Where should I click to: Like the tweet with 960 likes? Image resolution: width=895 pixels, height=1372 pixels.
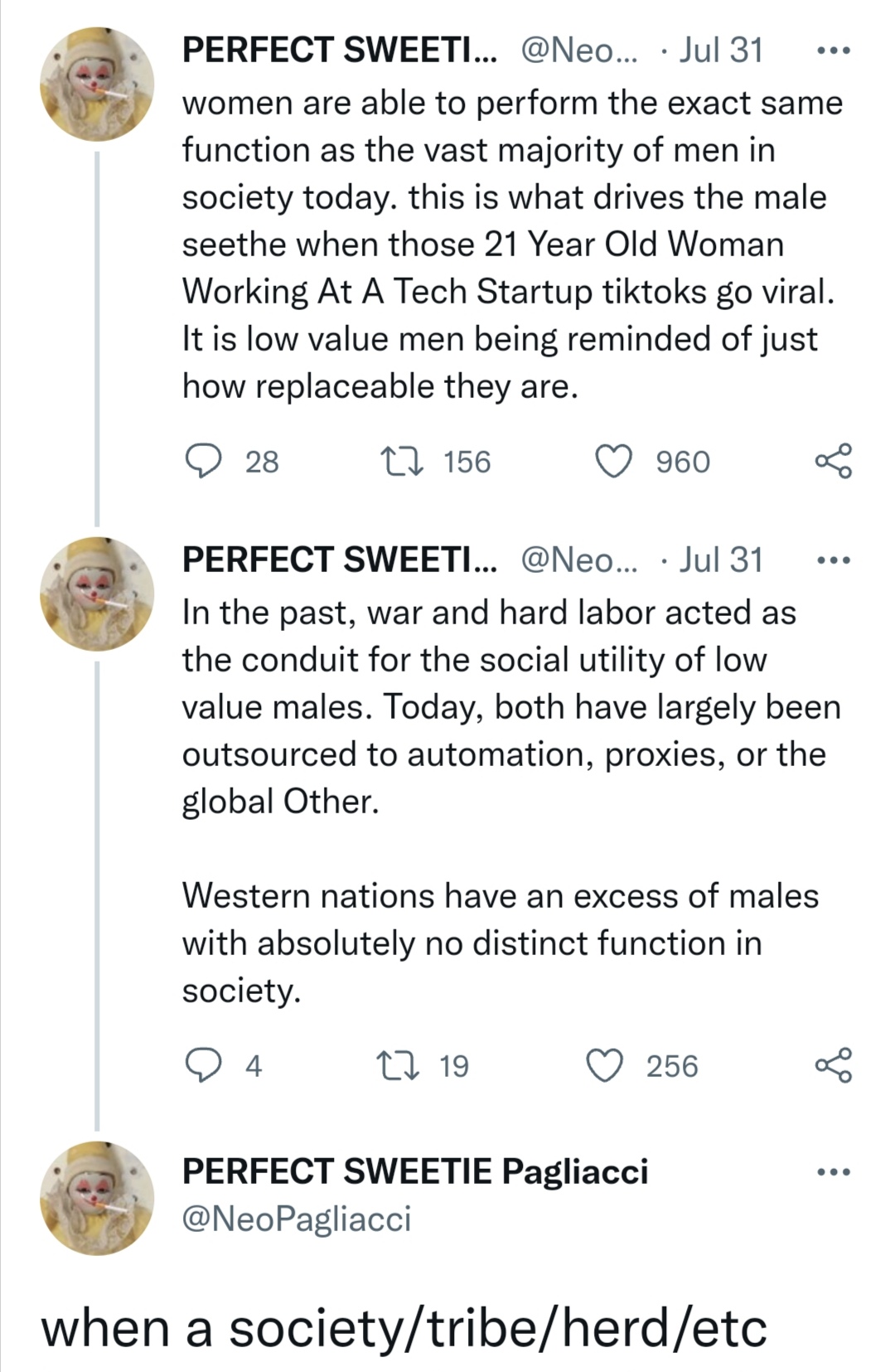615,462
